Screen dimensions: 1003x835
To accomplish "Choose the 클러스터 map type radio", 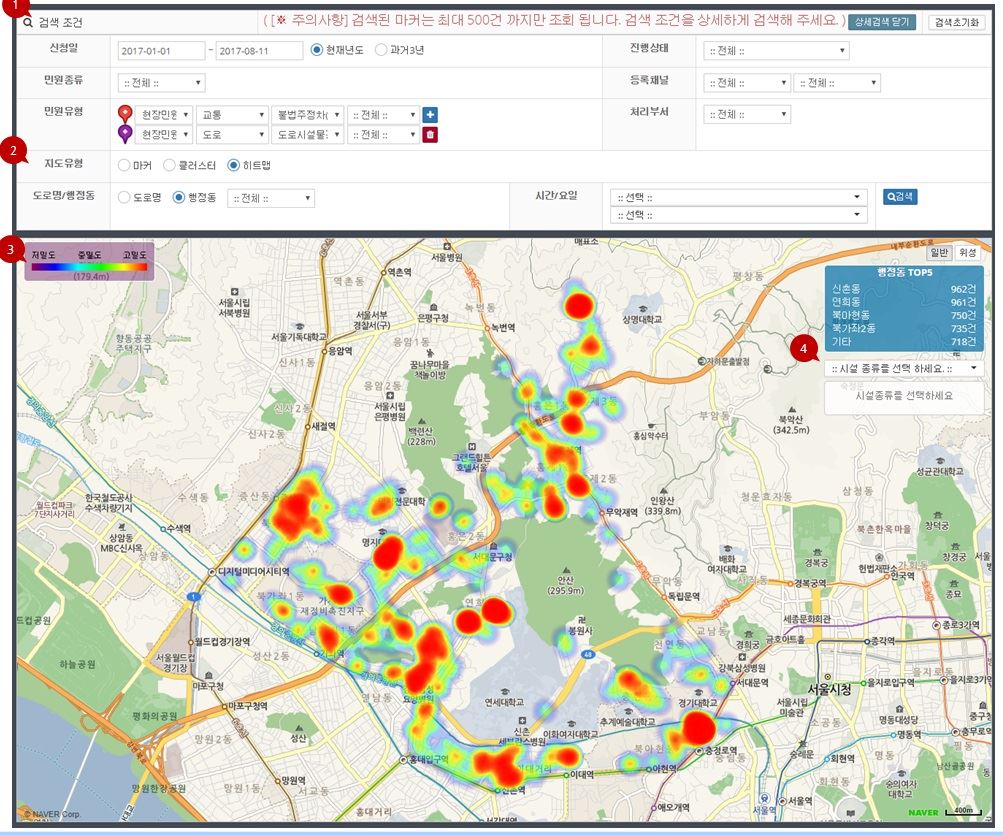I will pyautogui.click(x=170, y=166).
